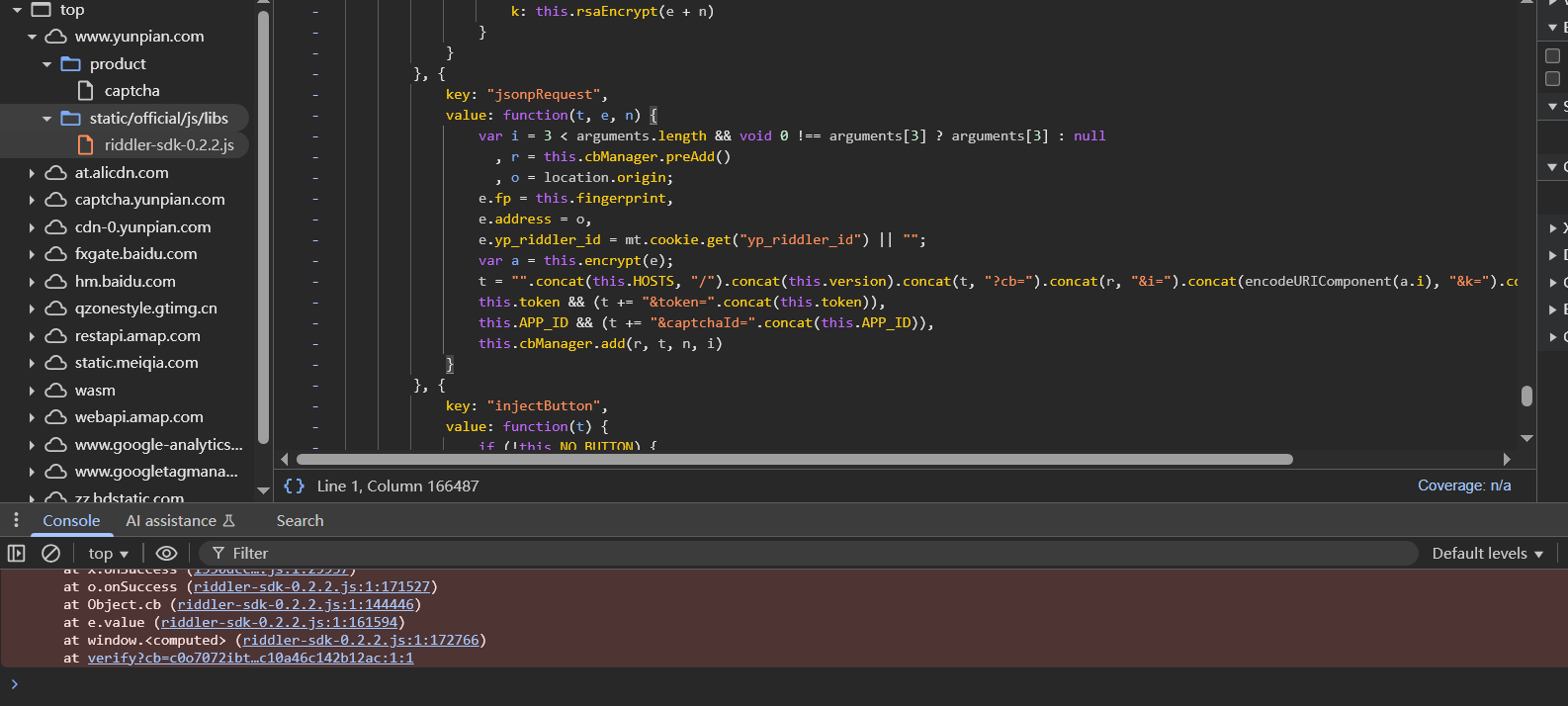Click the "jsonpRequest" key string in code
This screenshot has width=1568, height=706.
click(x=544, y=94)
